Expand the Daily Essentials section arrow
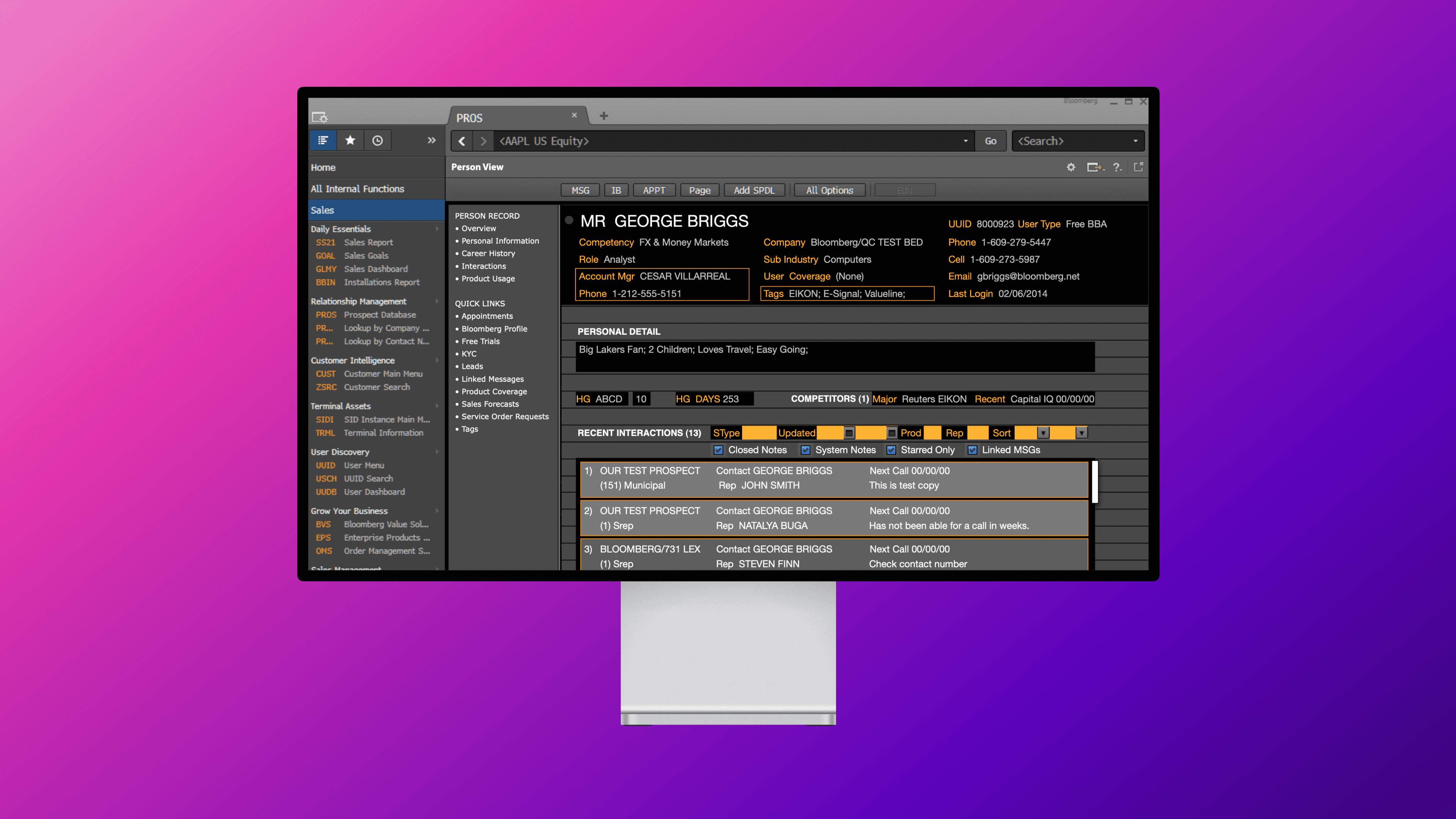 [437, 229]
